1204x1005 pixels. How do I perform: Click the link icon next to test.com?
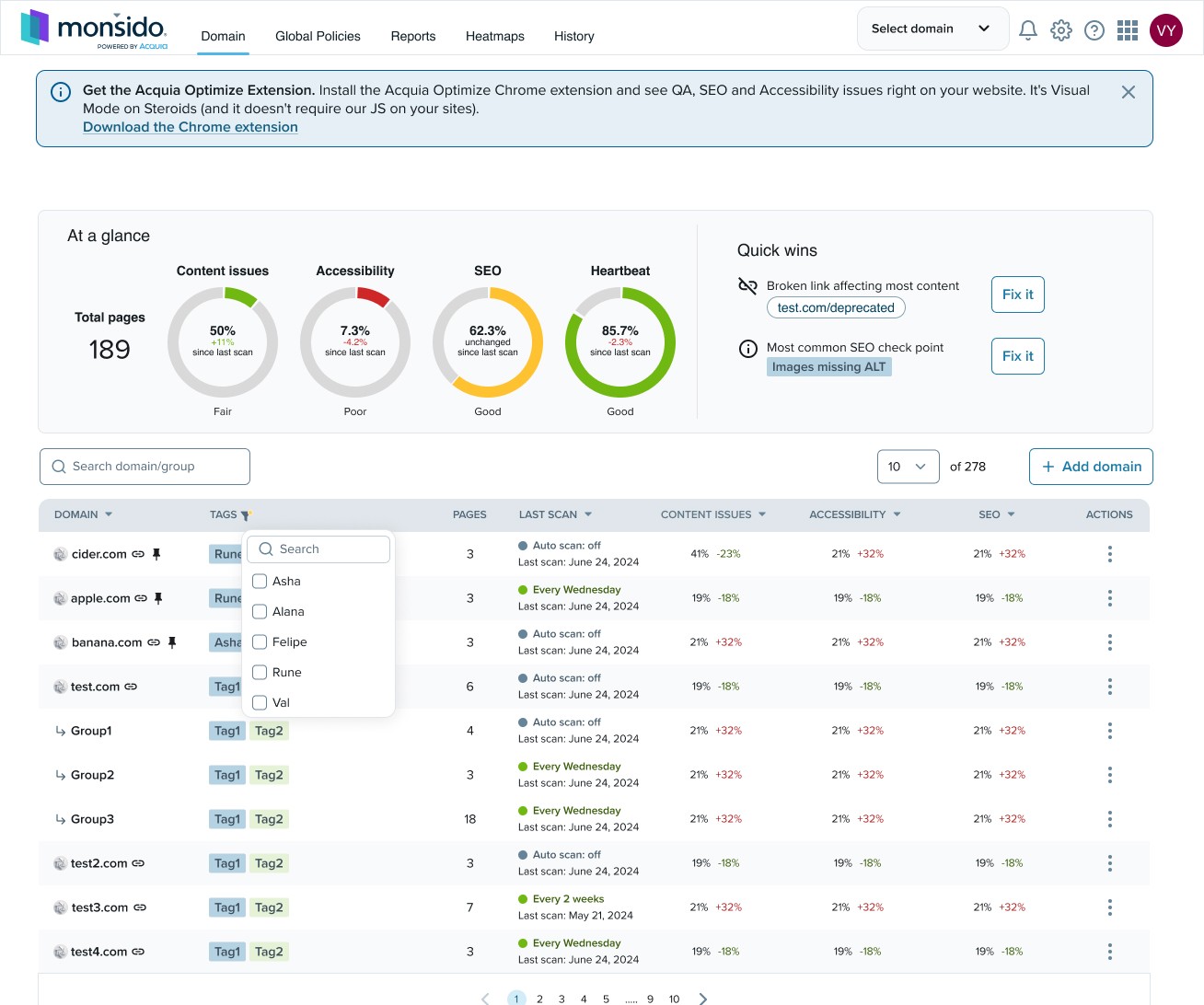(131, 687)
